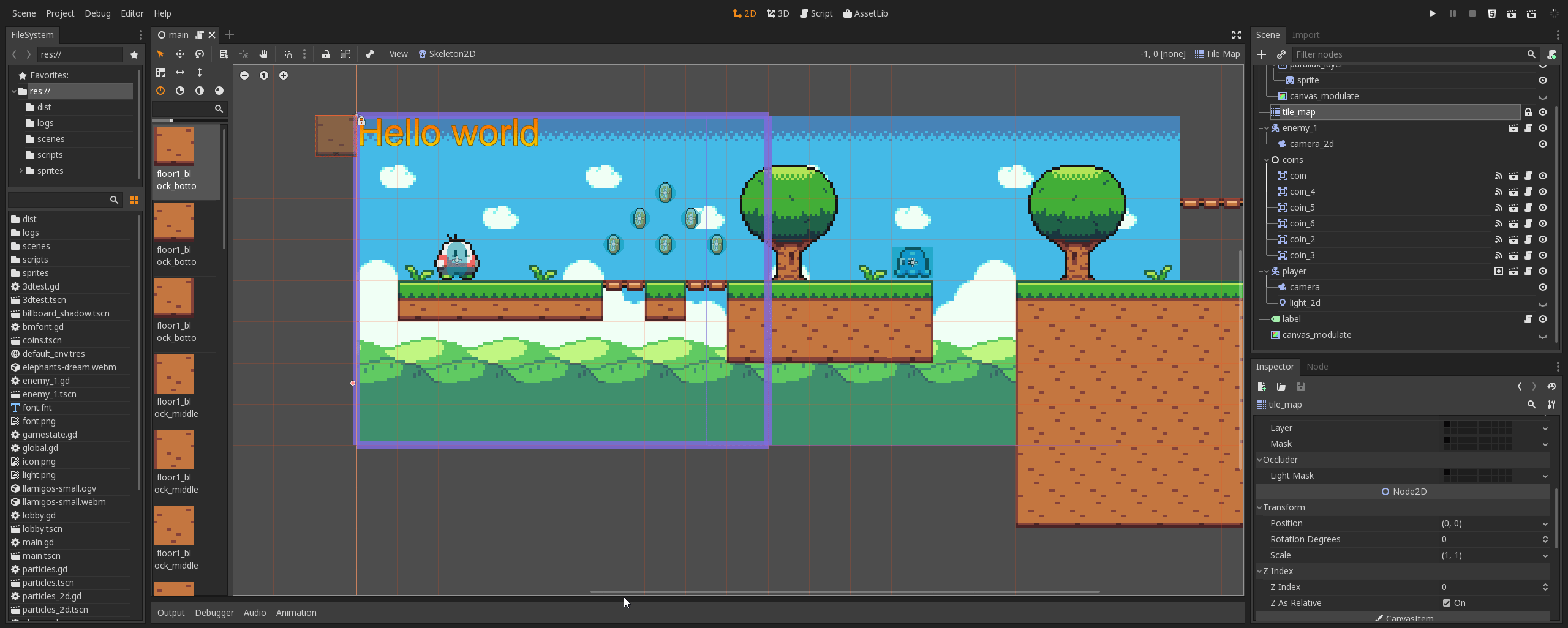Open the Project menu

coord(60,13)
